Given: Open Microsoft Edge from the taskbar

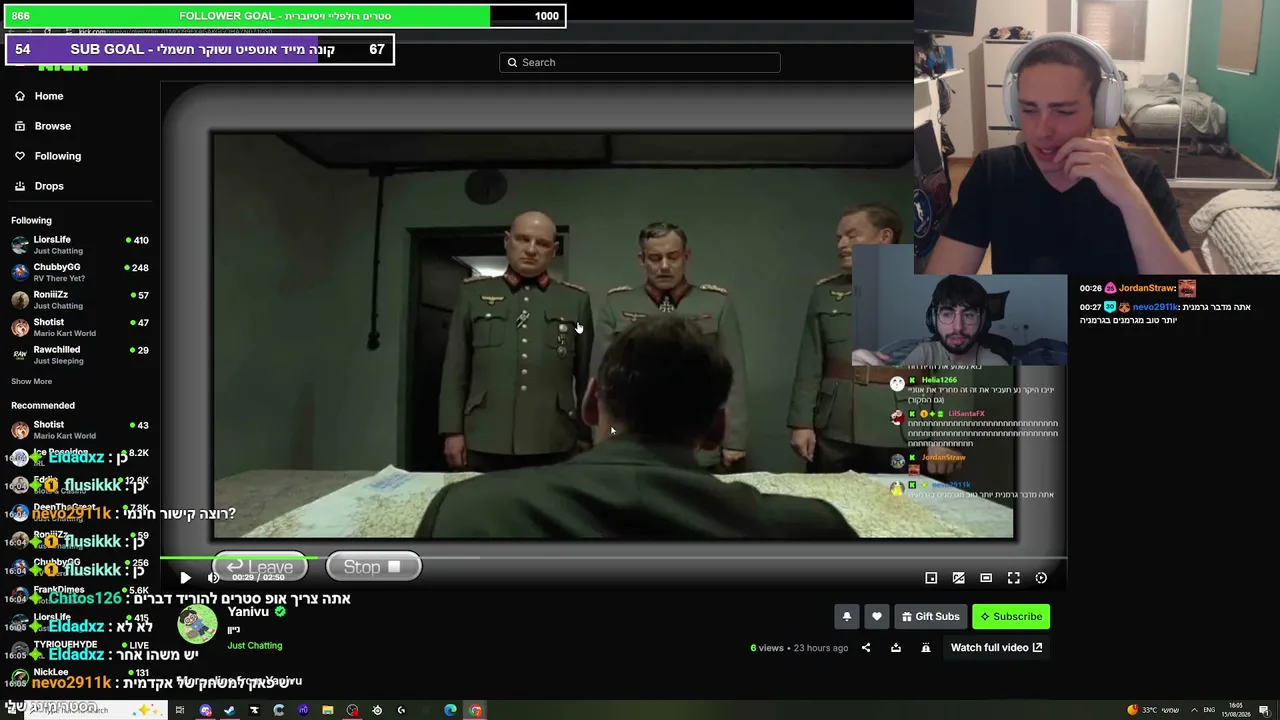Looking at the screenshot, I should tap(450, 710).
